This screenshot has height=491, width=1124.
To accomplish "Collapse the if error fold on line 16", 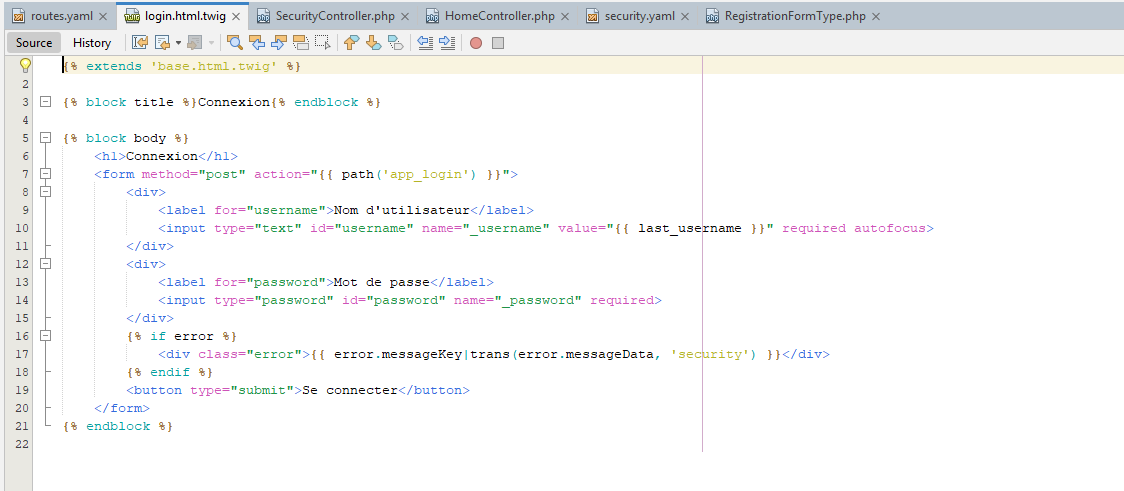I will pos(45,335).
